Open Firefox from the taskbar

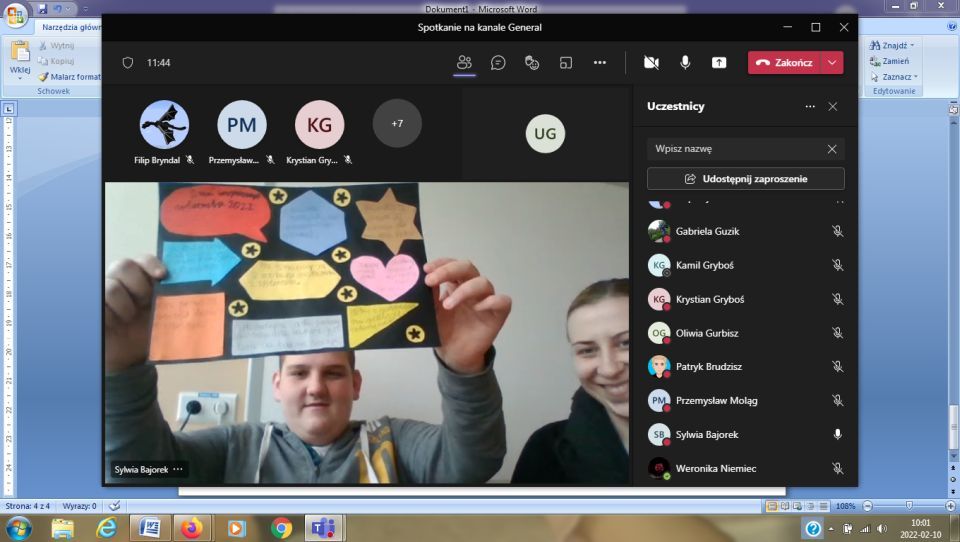[x=192, y=527]
